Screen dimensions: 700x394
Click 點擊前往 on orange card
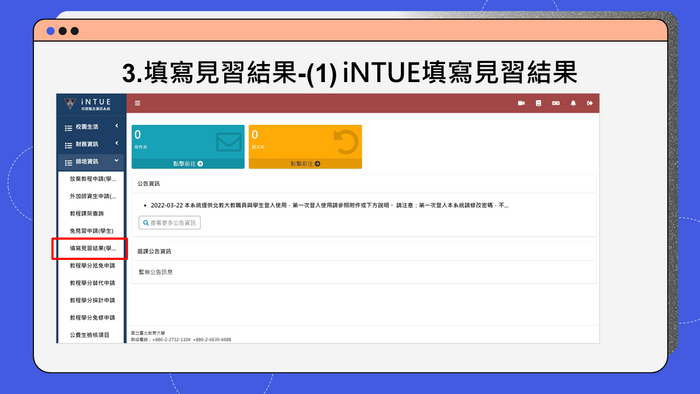[x=305, y=164]
